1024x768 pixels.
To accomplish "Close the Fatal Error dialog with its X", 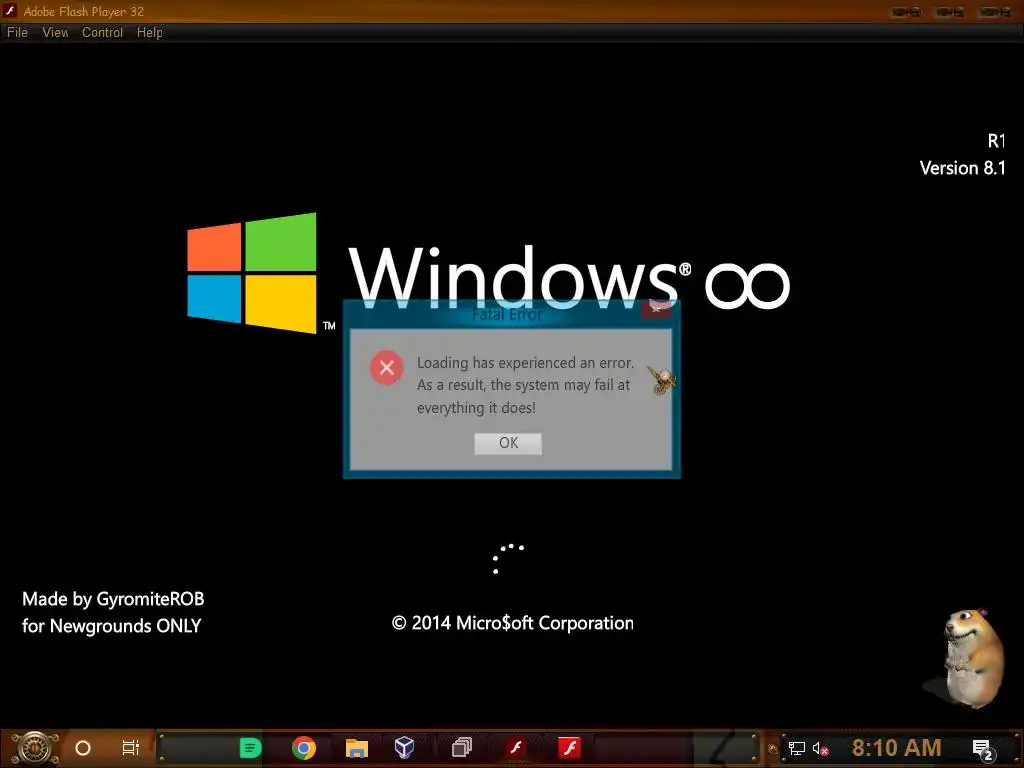I will 656,309.
